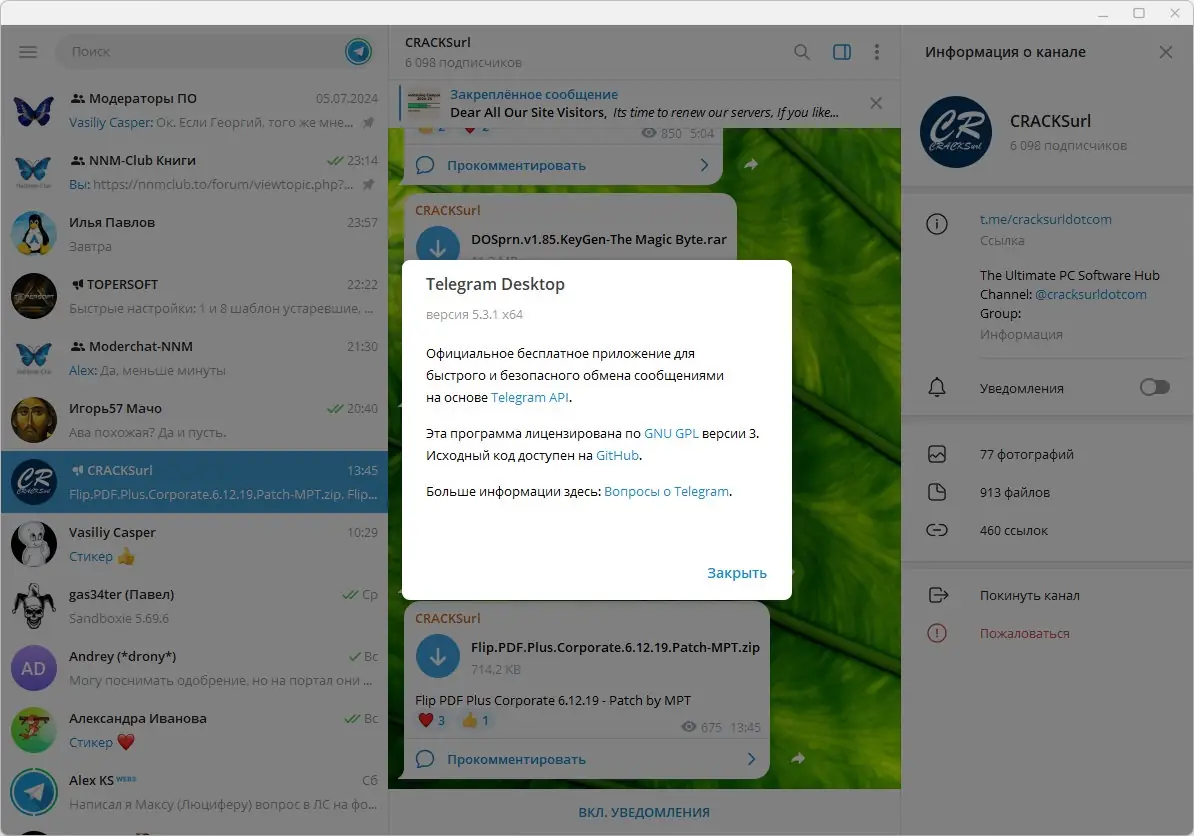Toggle the right info side panel
Image resolution: width=1194 pixels, height=836 pixels.
(841, 52)
